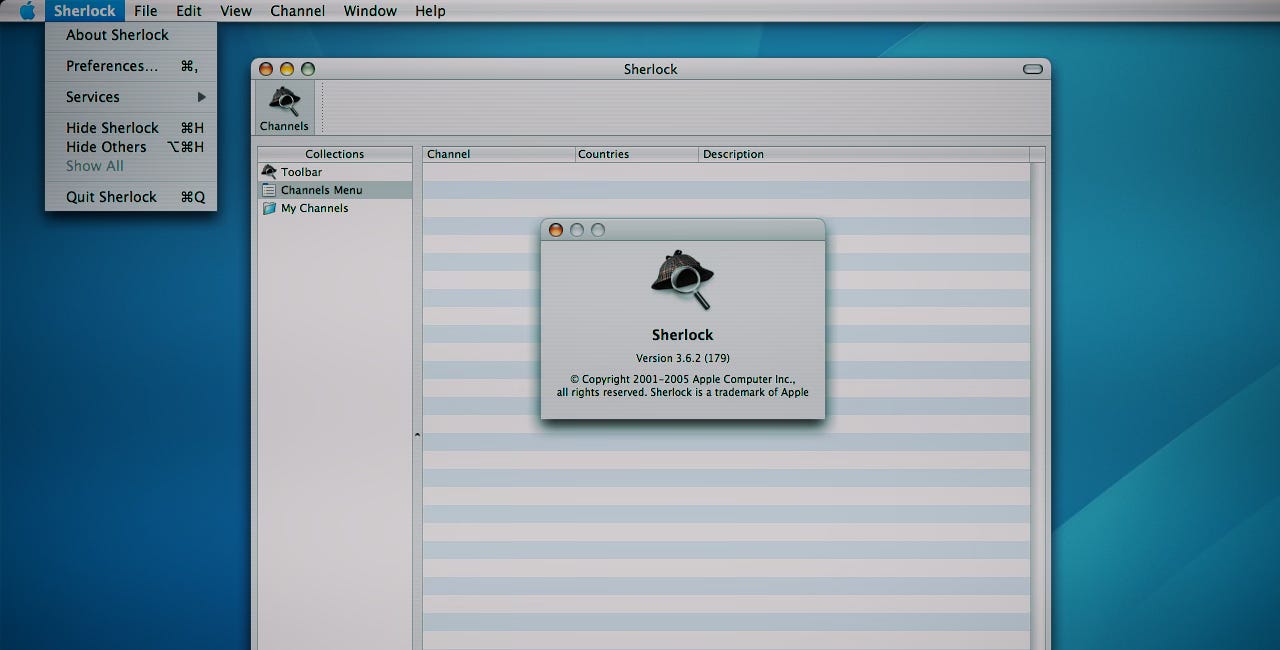Screen dimensions: 1280x650
Task: Click the Sherlock window title text
Action: coord(651,69)
